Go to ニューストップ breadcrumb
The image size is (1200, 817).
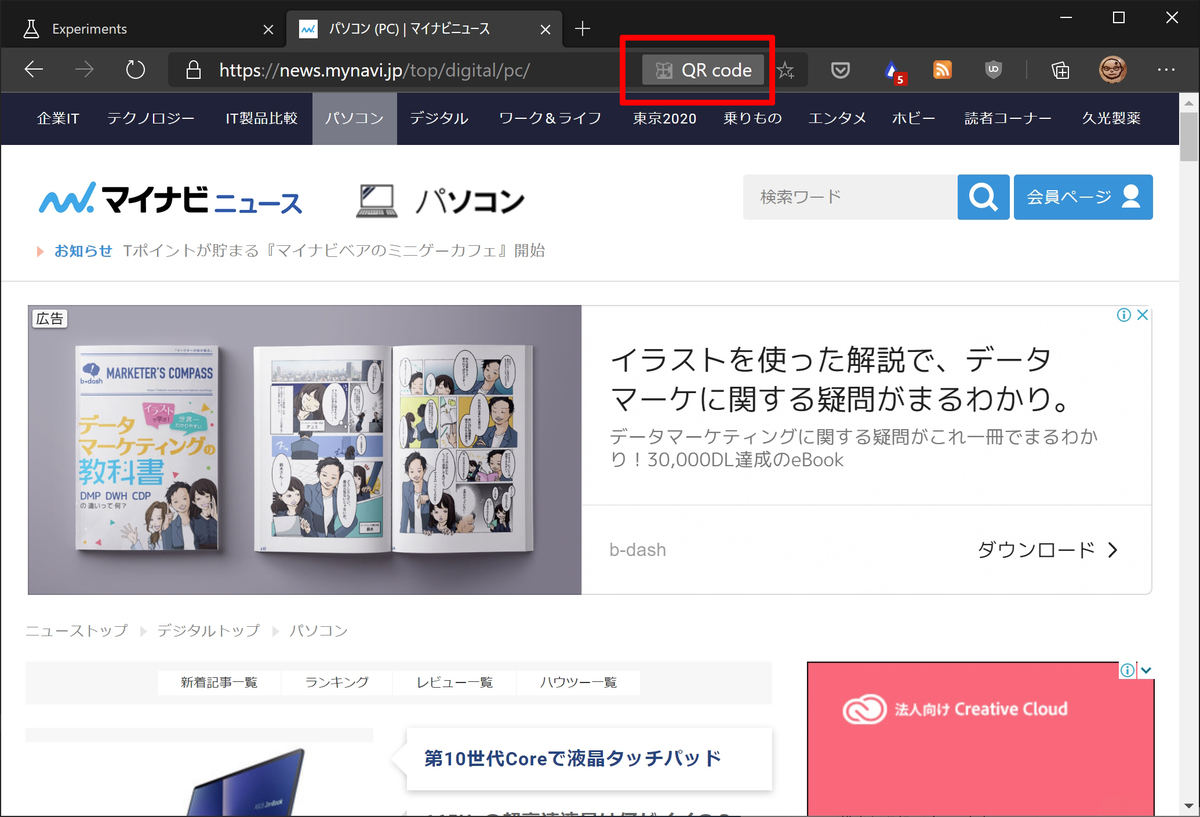[x=77, y=630]
